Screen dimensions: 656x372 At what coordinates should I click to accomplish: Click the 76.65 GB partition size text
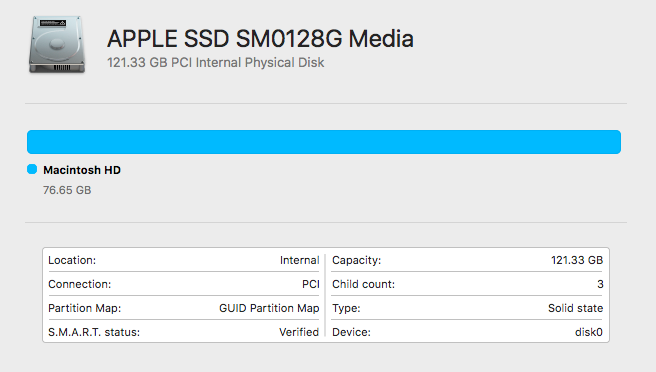click(x=67, y=190)
